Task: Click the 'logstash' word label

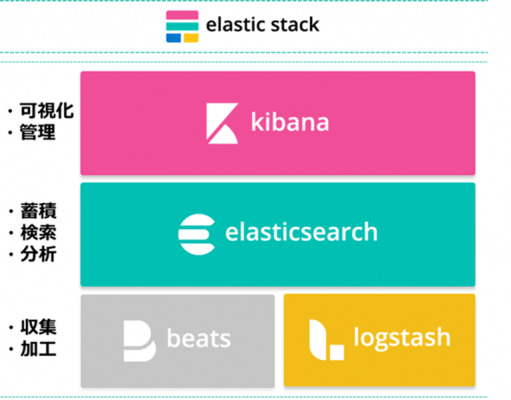Action: coord(402,338)
